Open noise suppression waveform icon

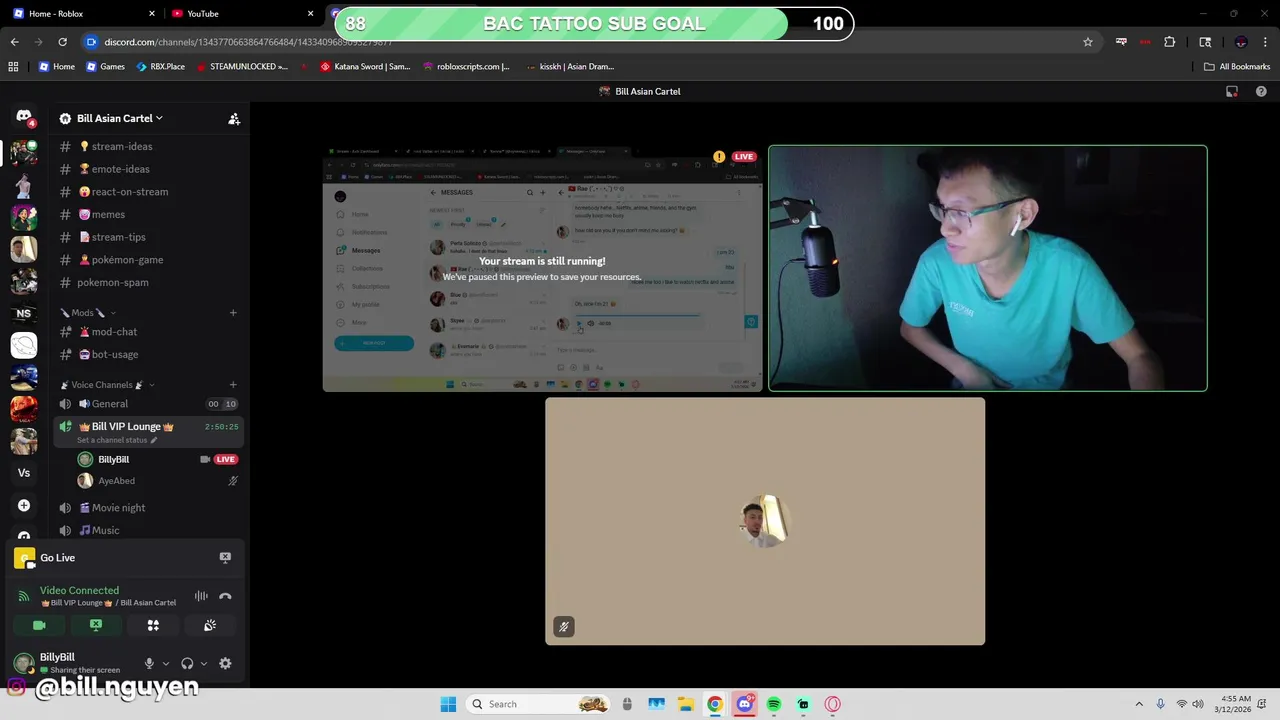pyautogui.click(x=201, y=596)
